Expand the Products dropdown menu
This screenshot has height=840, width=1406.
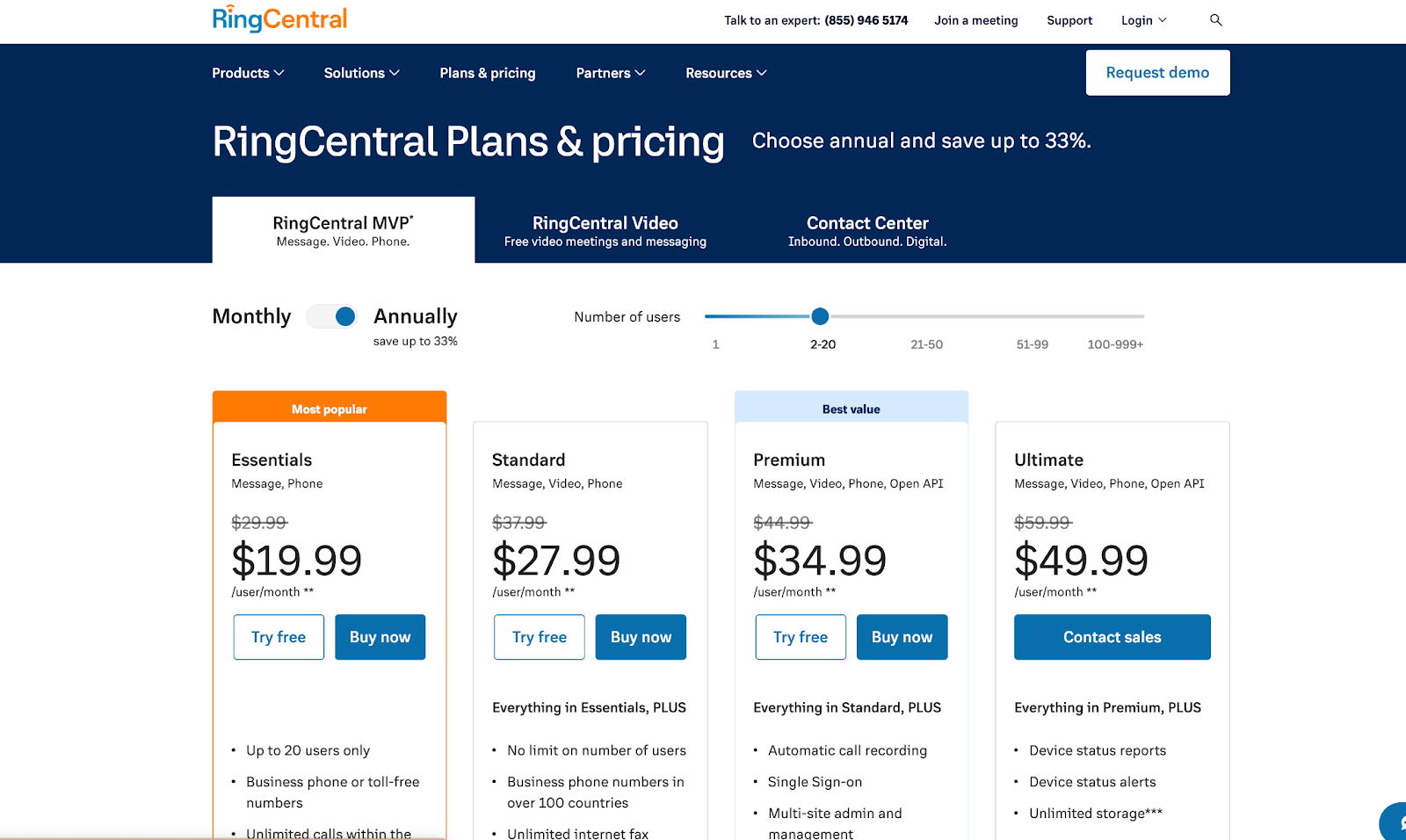(248, 73)
